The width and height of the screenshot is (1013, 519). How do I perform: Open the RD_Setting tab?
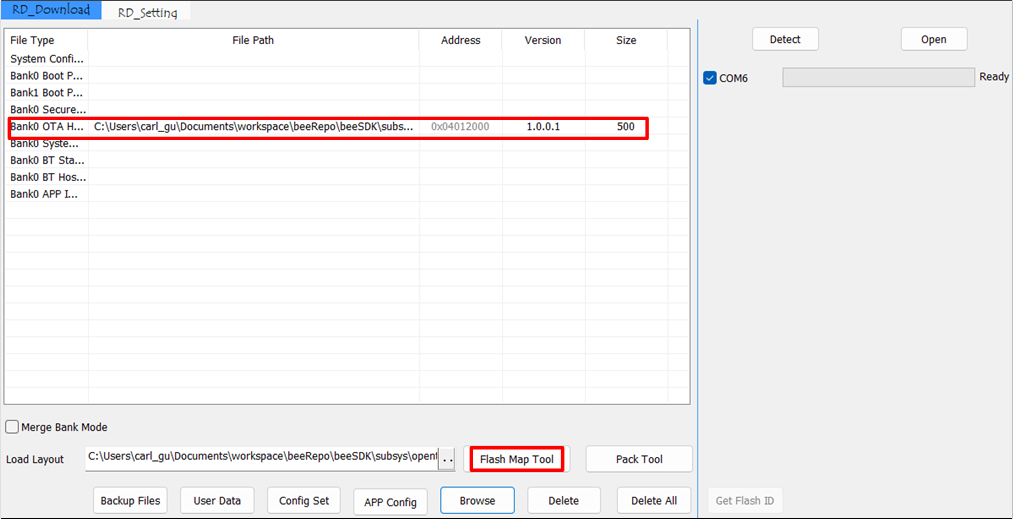pos(147,12)
